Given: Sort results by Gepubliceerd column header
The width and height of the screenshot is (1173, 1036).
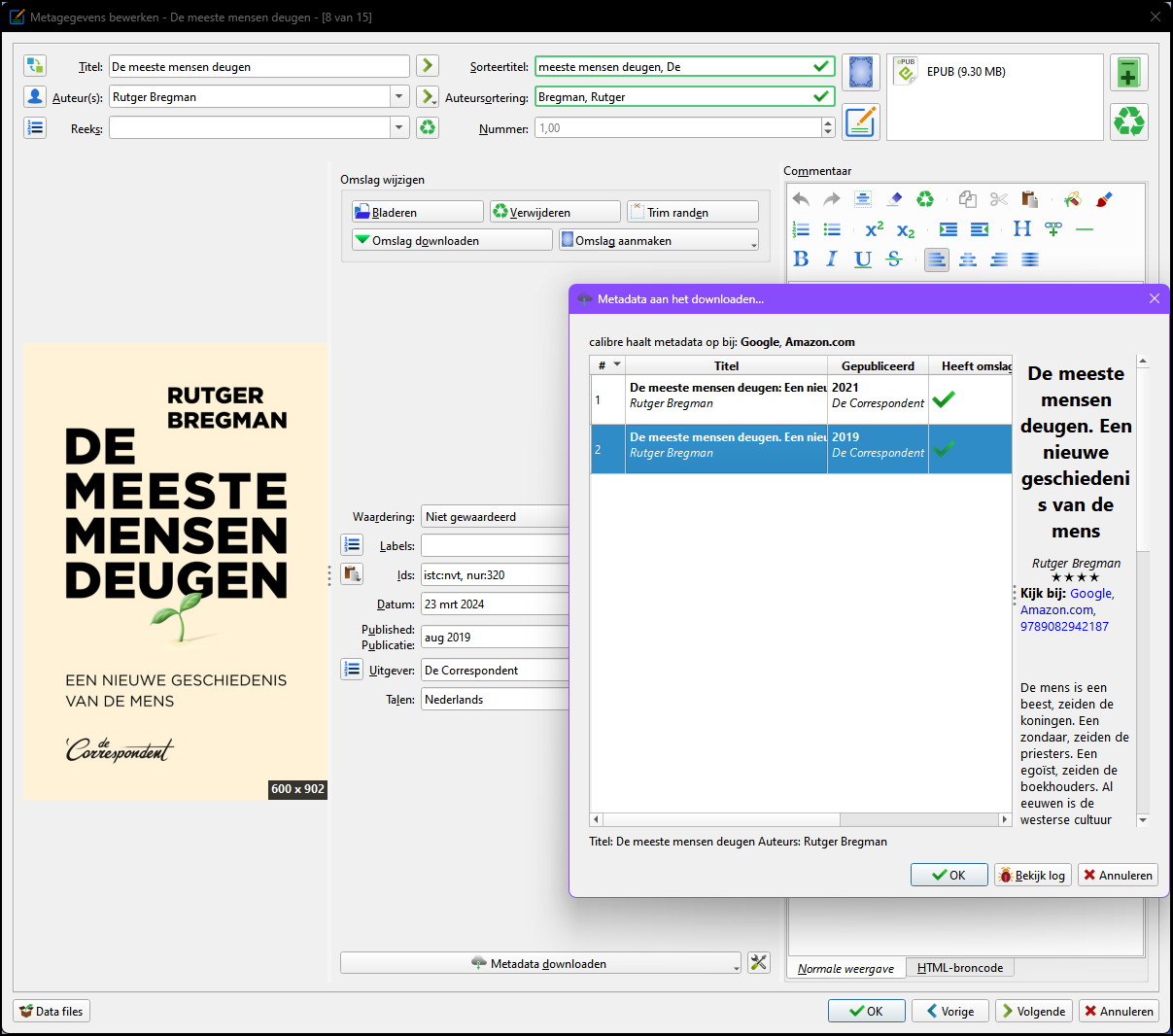Looking at the screenshot, I should [x=878, y=365].
